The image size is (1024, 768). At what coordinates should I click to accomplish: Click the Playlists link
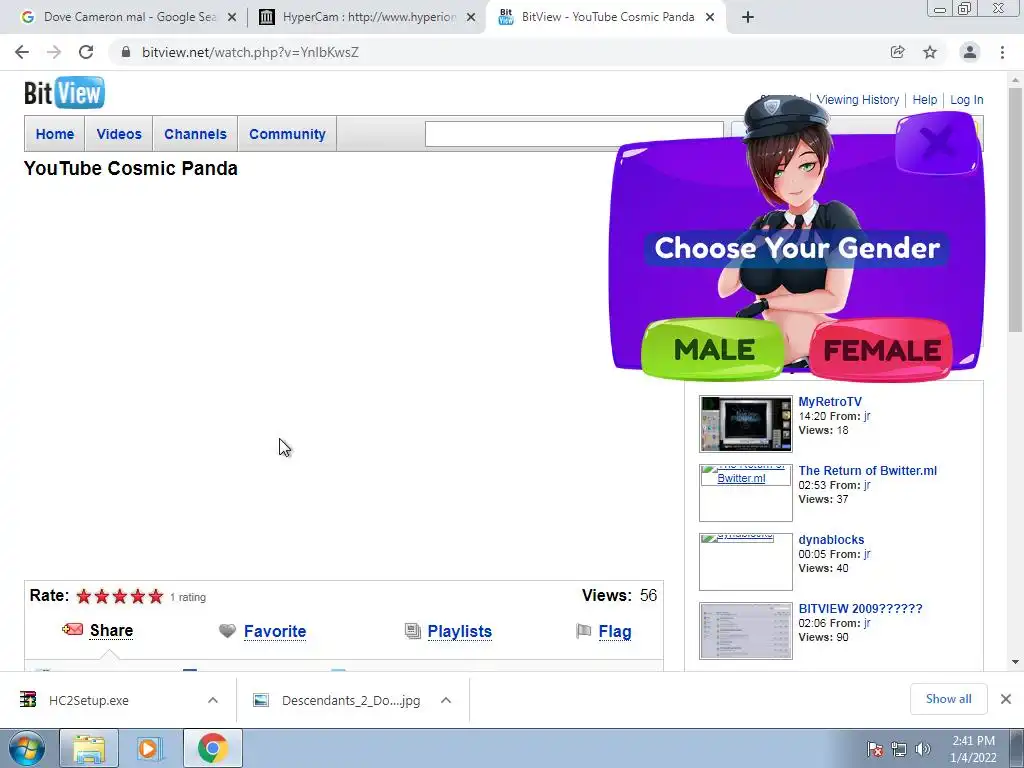[460, 632]
